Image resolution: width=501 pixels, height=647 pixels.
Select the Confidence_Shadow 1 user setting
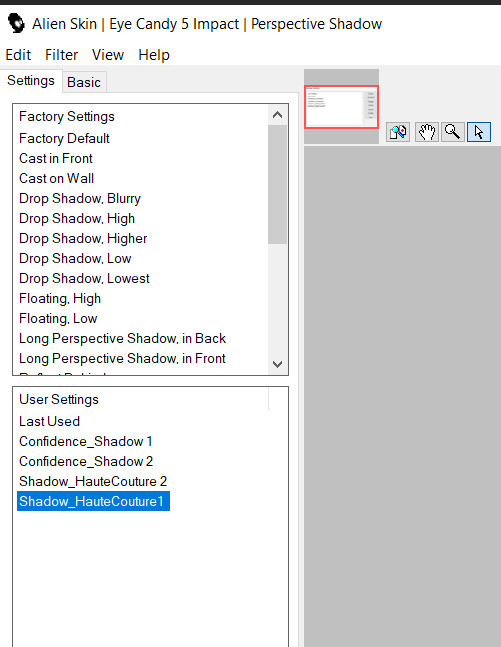click(86, 442)
